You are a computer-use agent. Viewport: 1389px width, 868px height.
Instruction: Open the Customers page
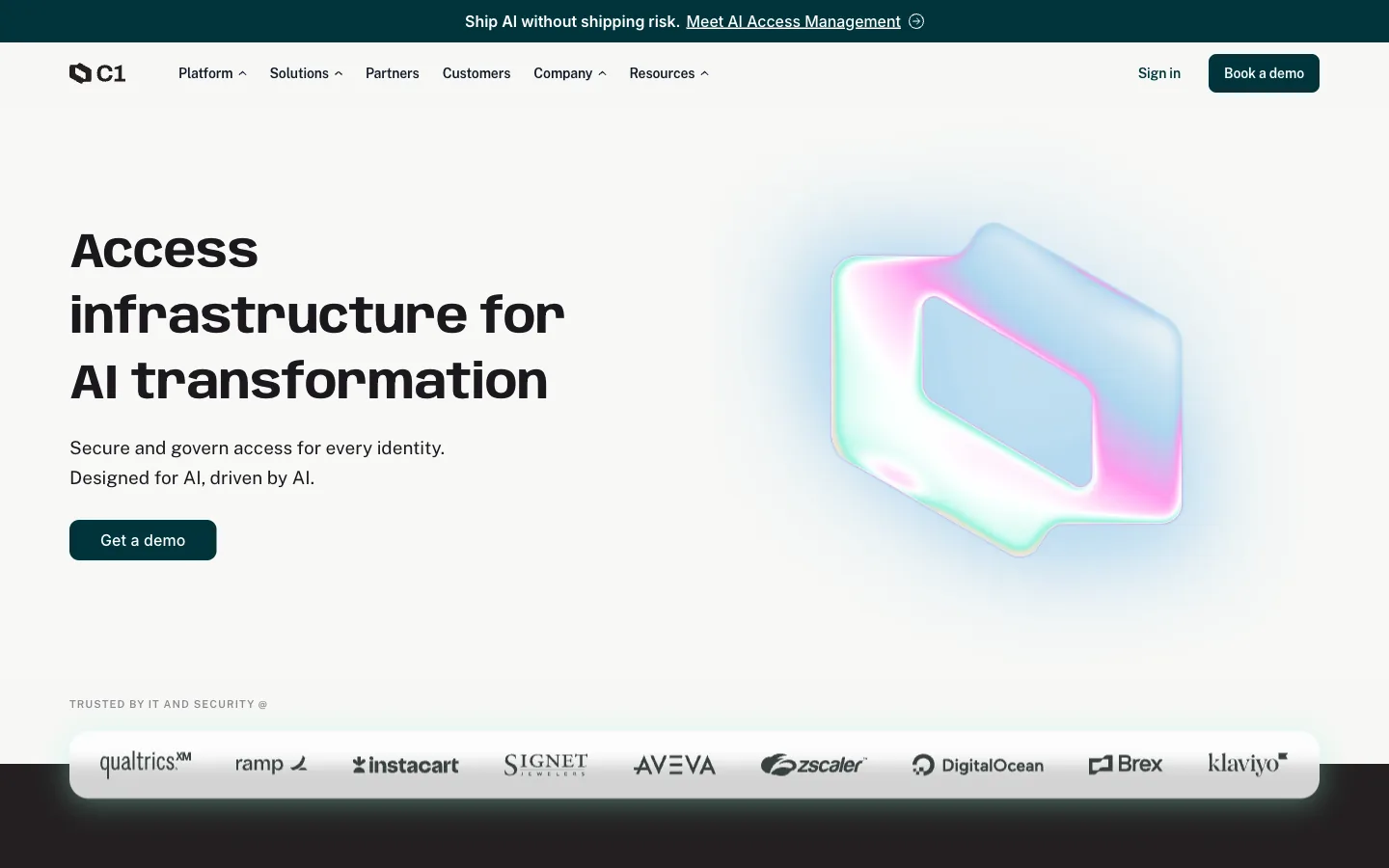pos(477,73)
